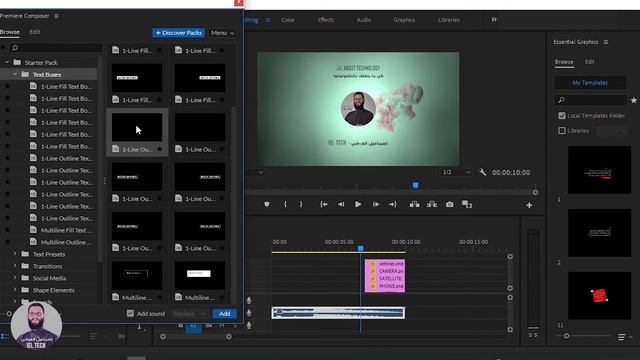
Task: Uncheck Local Templates Folder
Action: tap(562, 116)
